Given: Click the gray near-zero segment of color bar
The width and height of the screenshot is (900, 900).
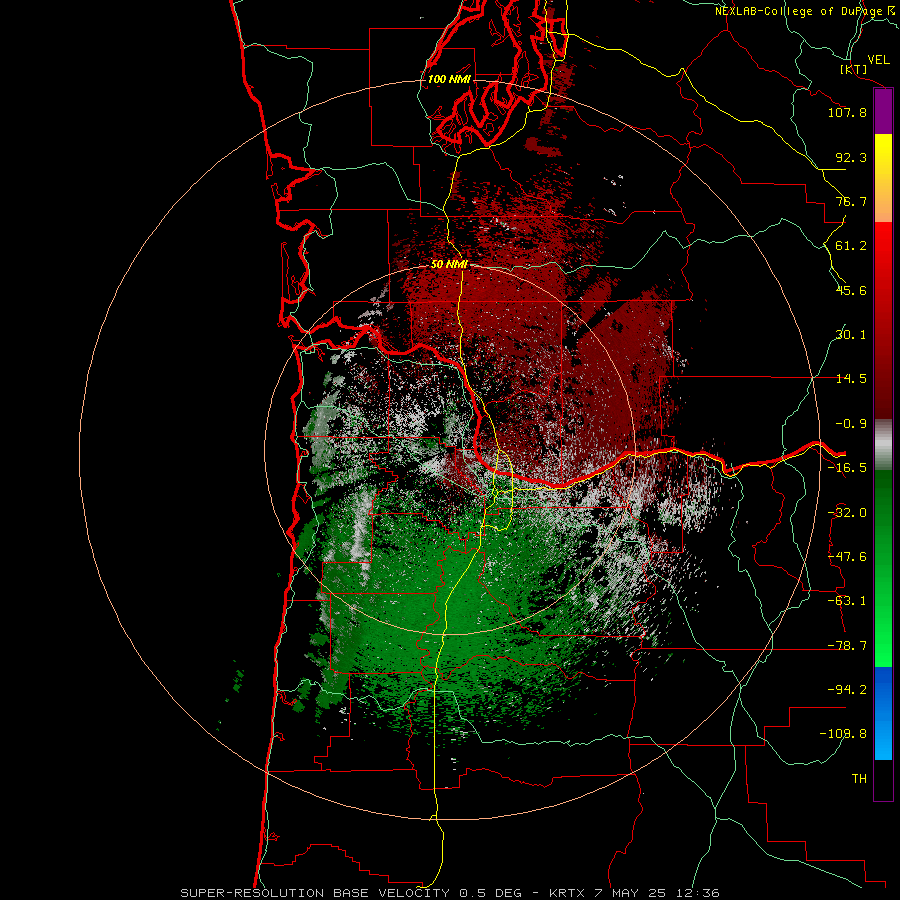Looking at the screenshot, I should pyautogui.click(x=883, y=445).
